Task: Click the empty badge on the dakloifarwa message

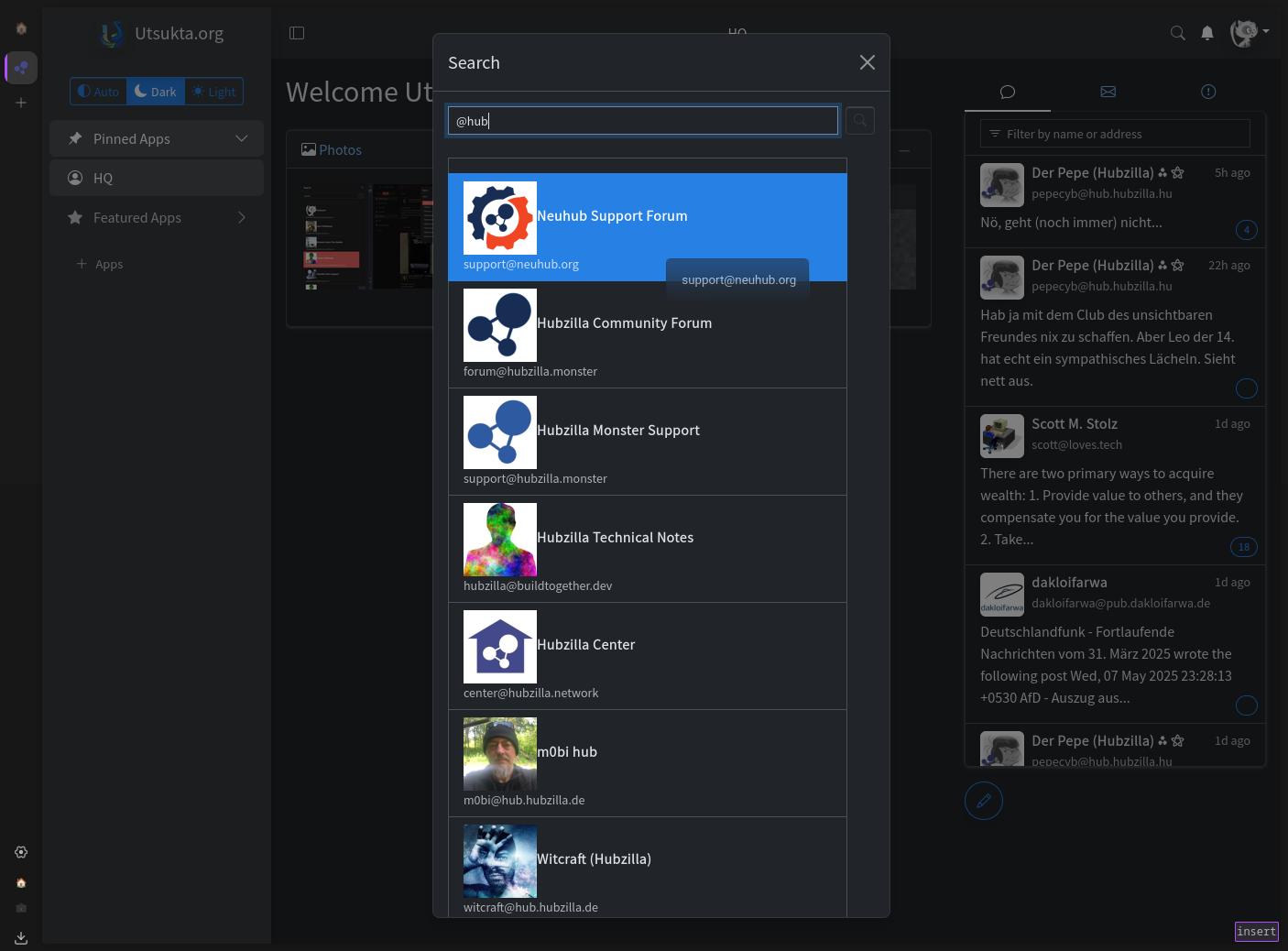Action: pos(1247,705)
